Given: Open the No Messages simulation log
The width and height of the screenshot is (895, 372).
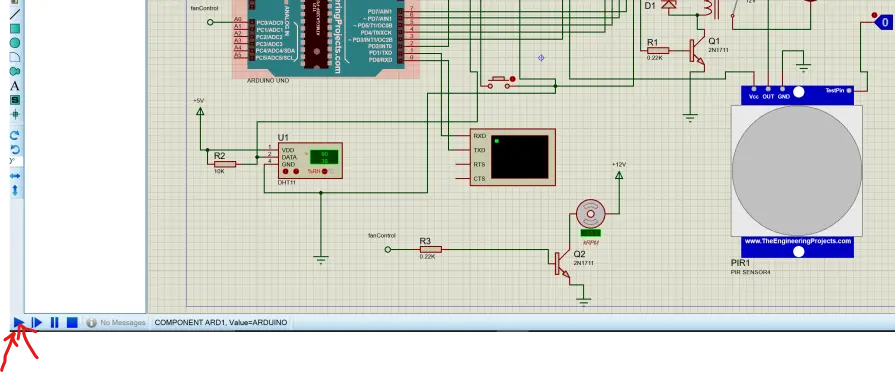Looking at the screenshot, I should tap(116, 322).
